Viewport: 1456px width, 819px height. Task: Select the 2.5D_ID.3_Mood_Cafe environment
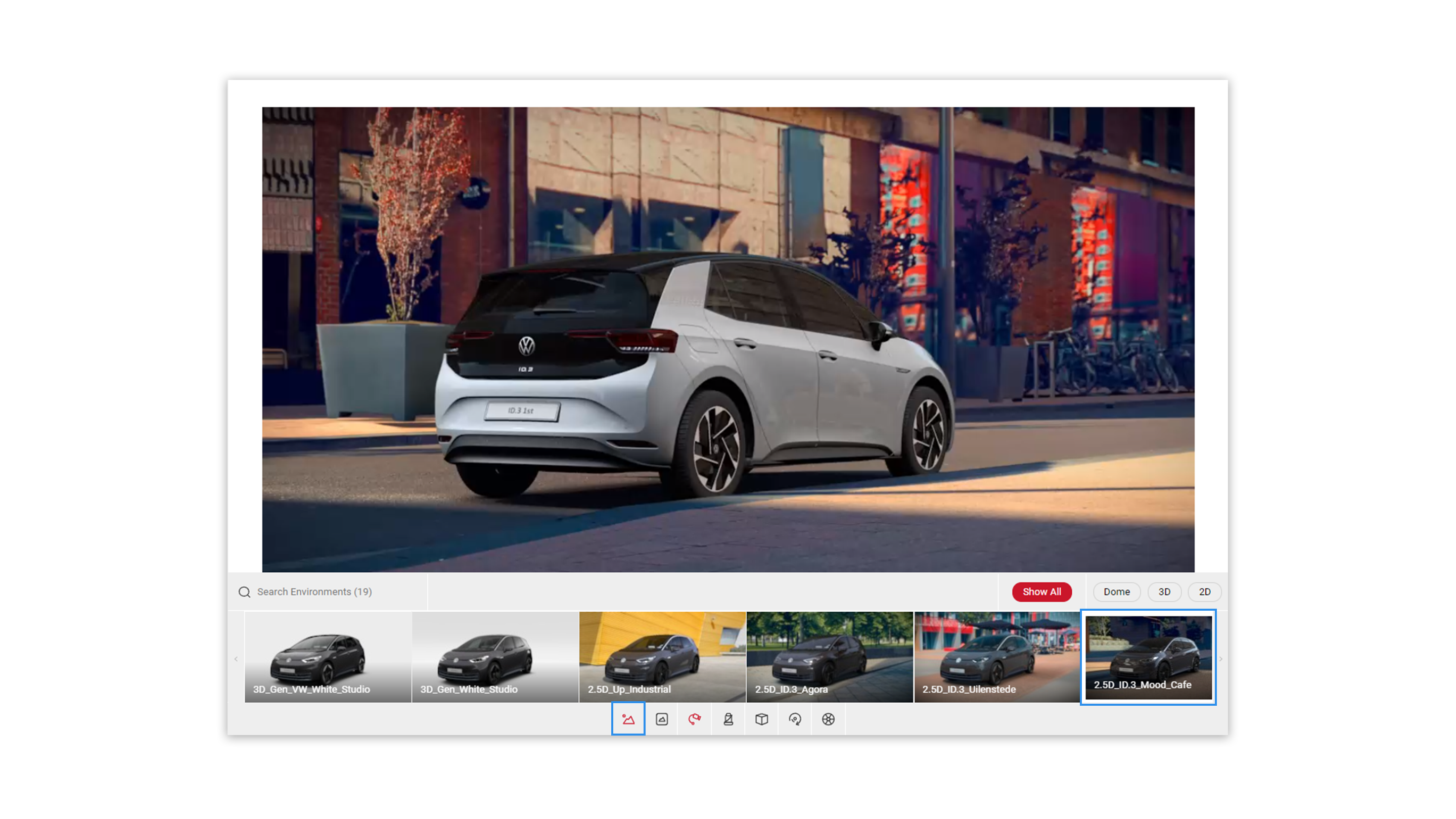1149,657
